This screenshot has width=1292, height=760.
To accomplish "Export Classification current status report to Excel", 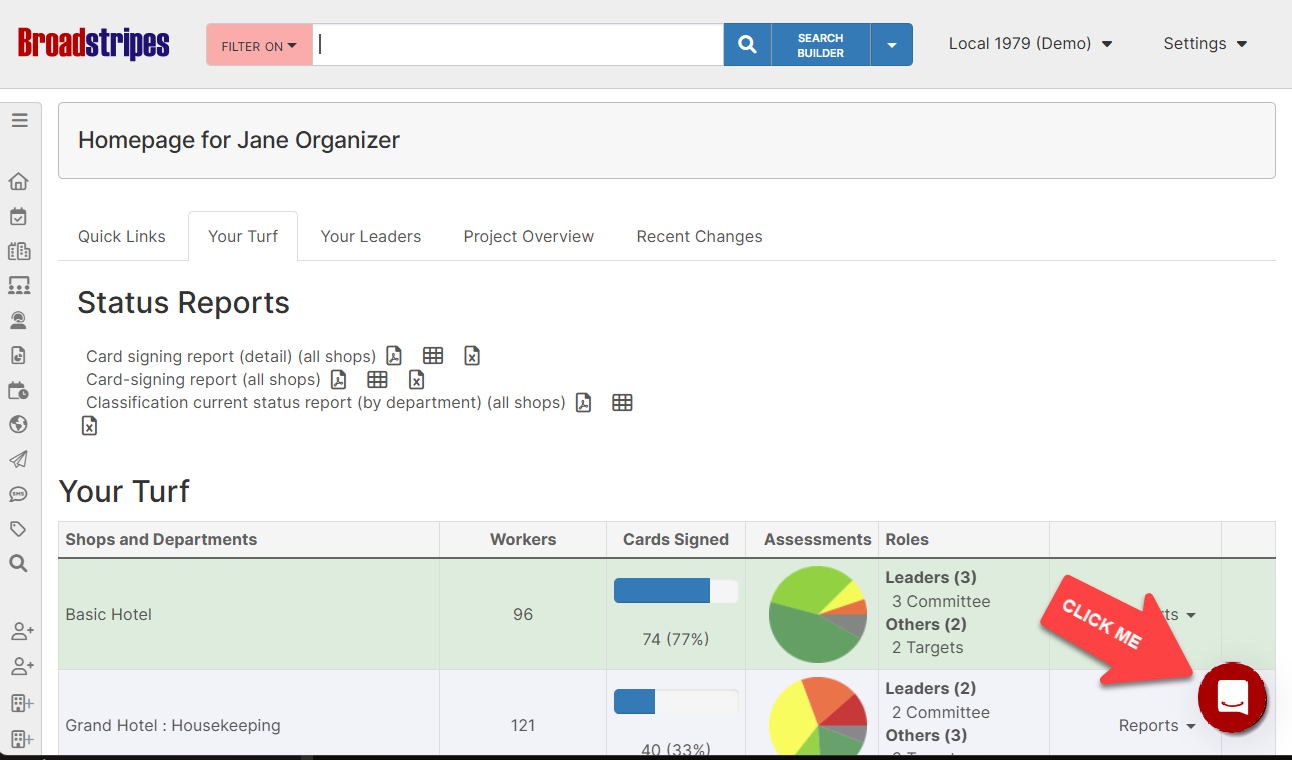I will pos(89,426).
